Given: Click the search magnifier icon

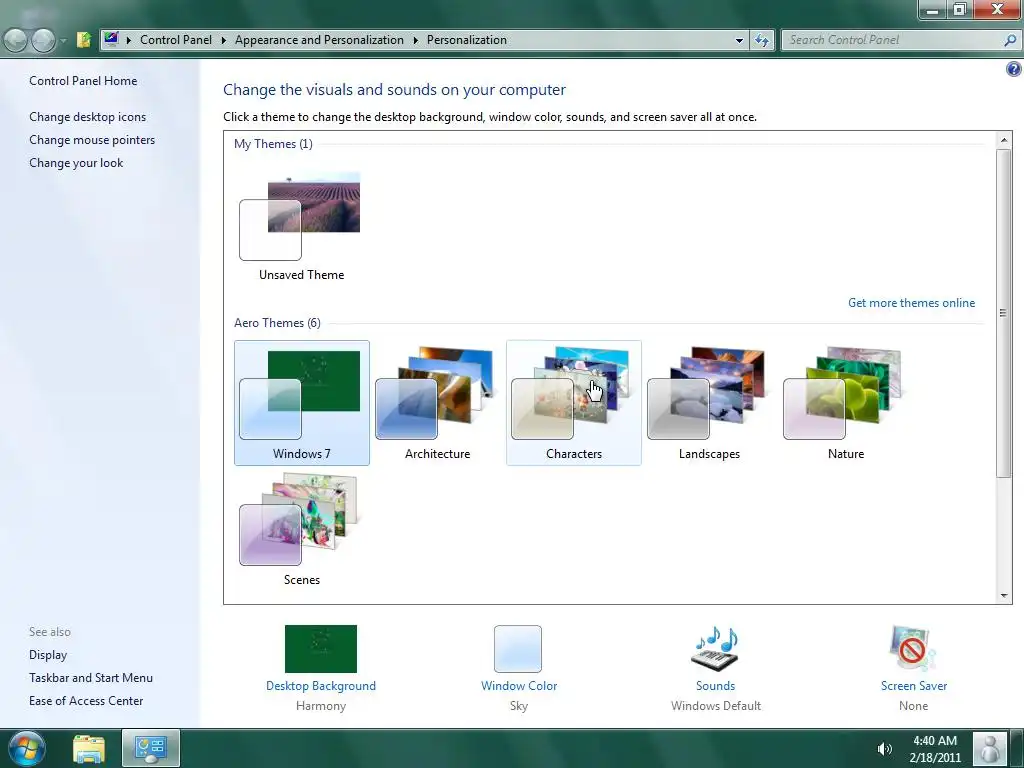Looking at the screenshot, I should pos(1010,40).
